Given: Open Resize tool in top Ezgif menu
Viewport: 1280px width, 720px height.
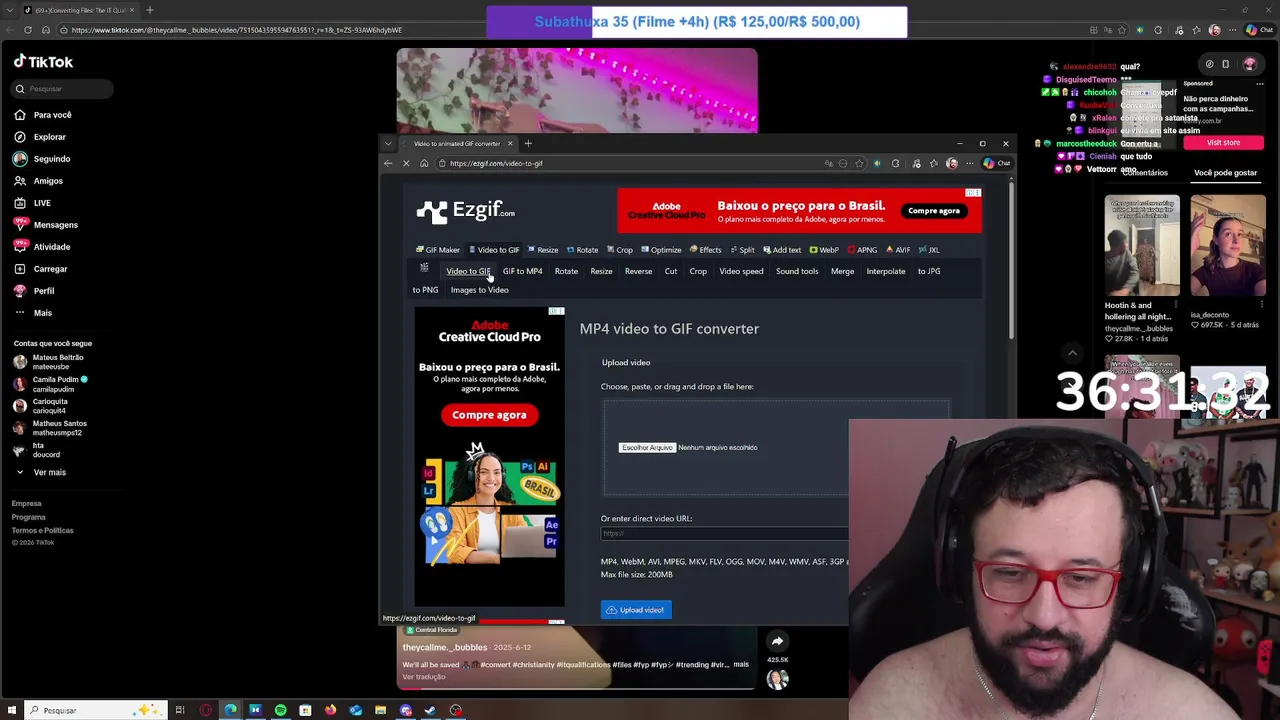Looking at the screenshot, I should [543, 250].
